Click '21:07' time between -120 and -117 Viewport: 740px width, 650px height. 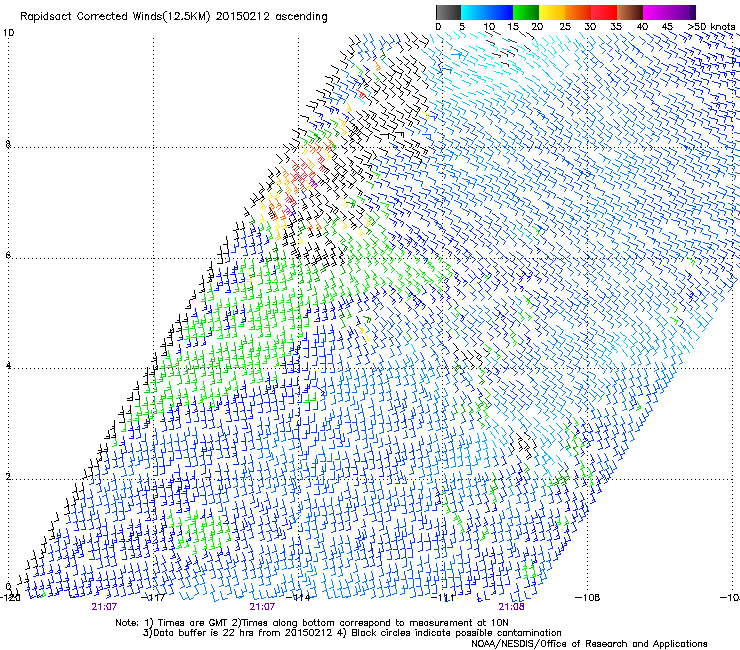[x=104, y=607]
